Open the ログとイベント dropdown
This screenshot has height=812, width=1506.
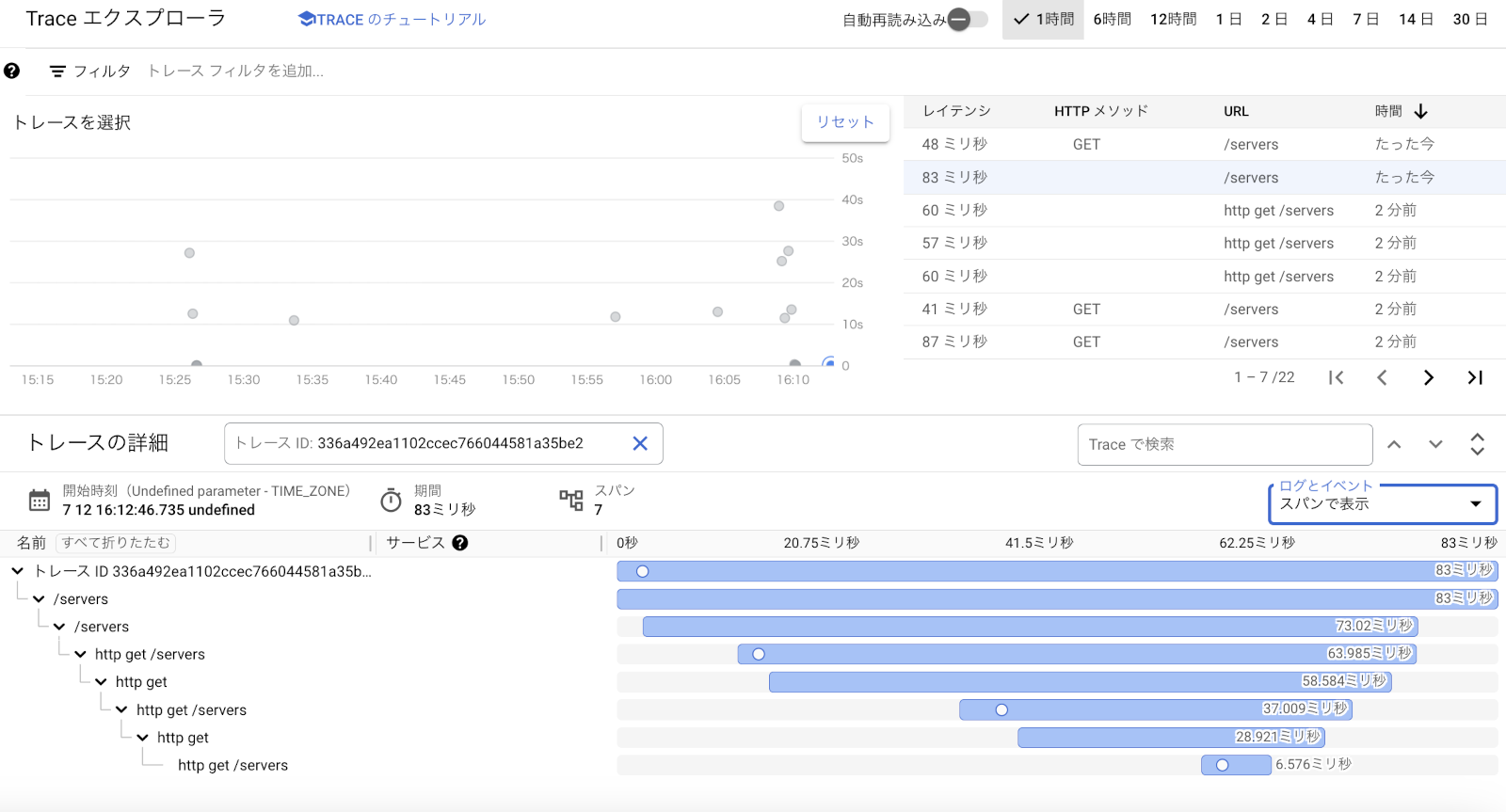(1382, 503)
